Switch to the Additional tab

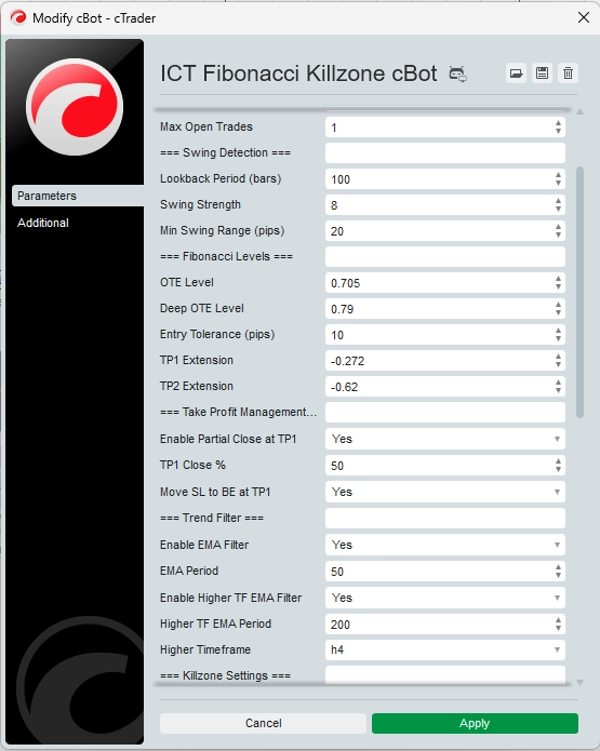click(x=43, y=223)
